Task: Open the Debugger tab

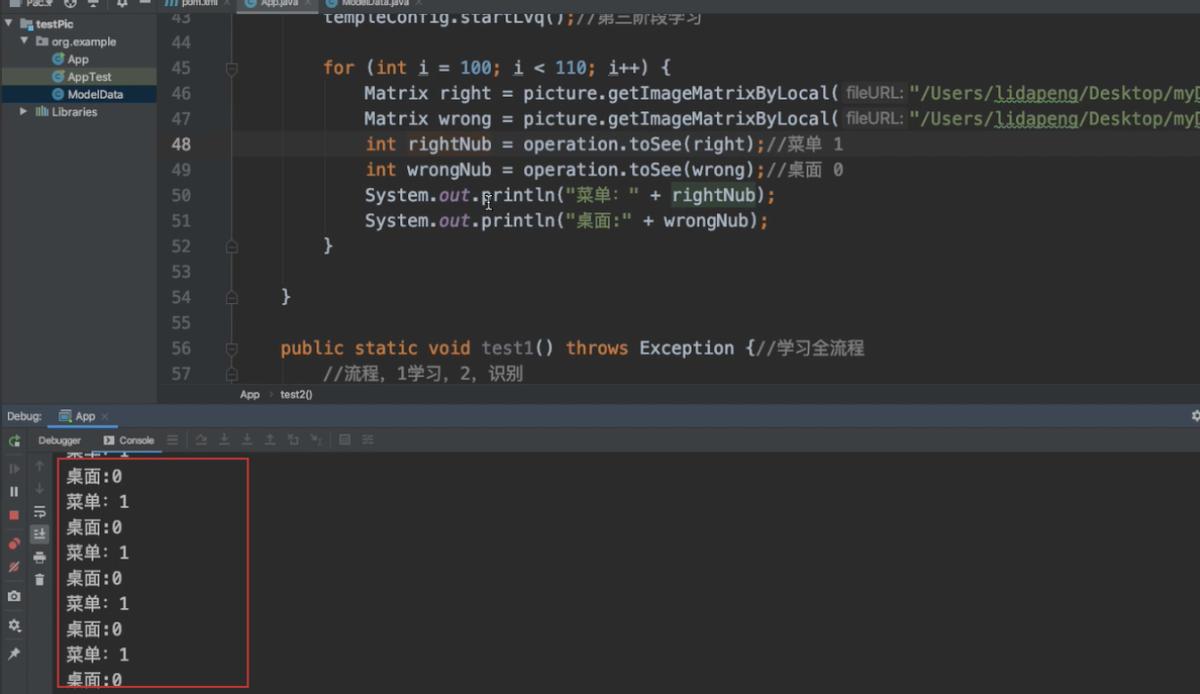Action: 60,439
